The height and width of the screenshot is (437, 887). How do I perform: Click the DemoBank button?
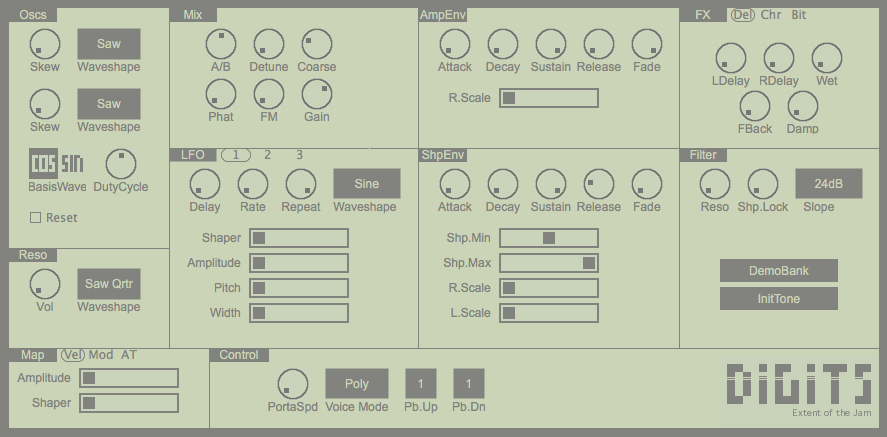pyautogui.click(x=778, y=271)
